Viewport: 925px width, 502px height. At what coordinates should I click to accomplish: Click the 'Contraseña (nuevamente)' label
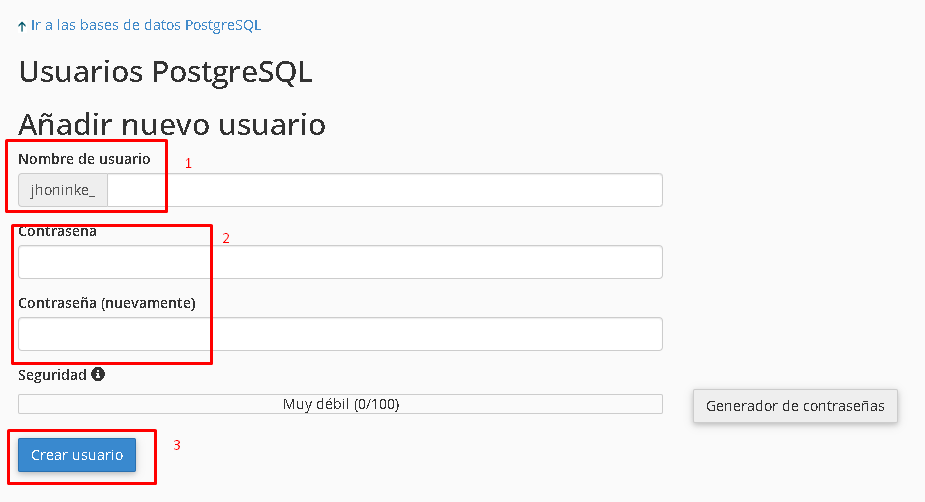click(x=107, y=303)
